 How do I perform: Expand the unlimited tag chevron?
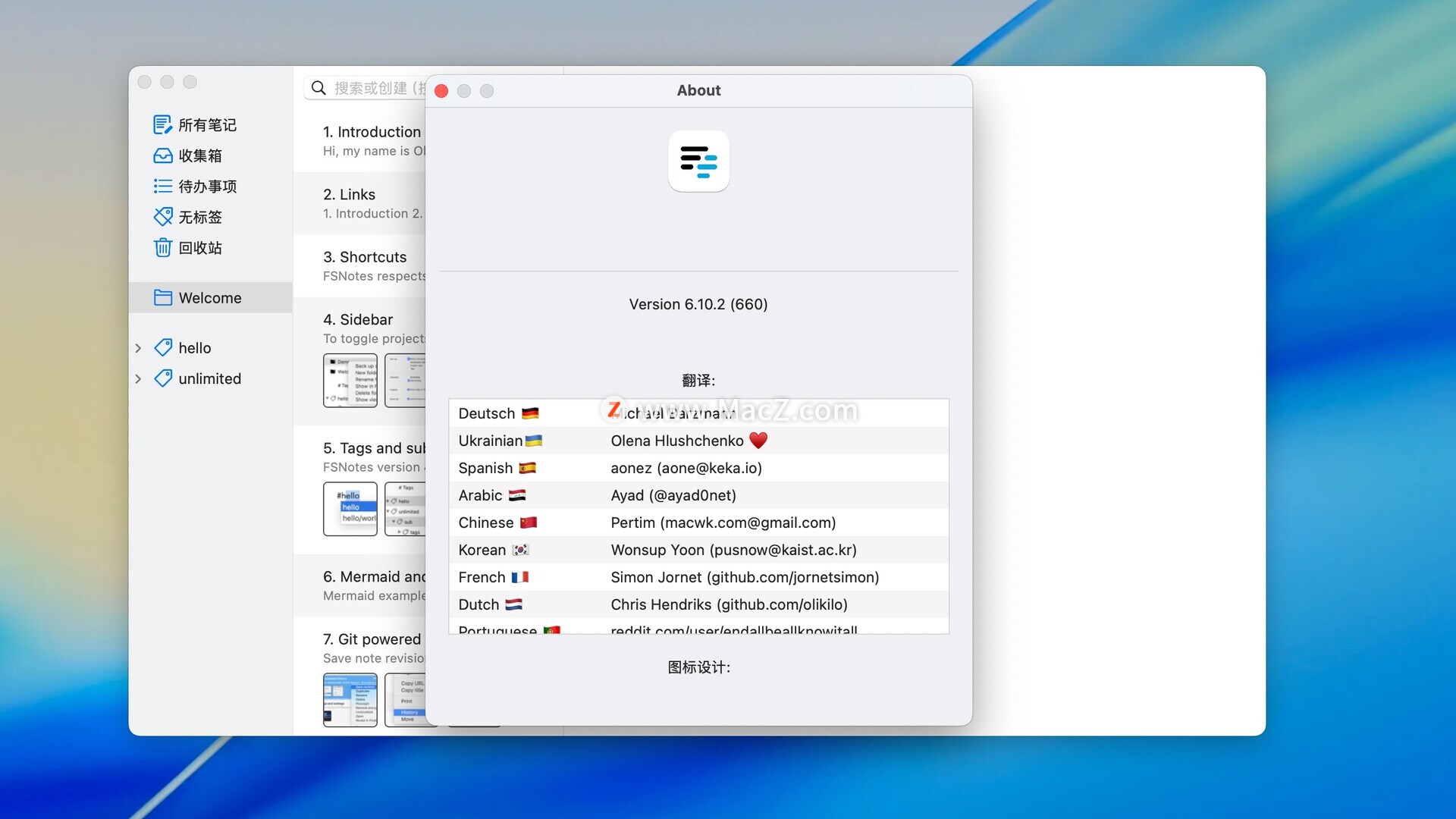(138, 378)
